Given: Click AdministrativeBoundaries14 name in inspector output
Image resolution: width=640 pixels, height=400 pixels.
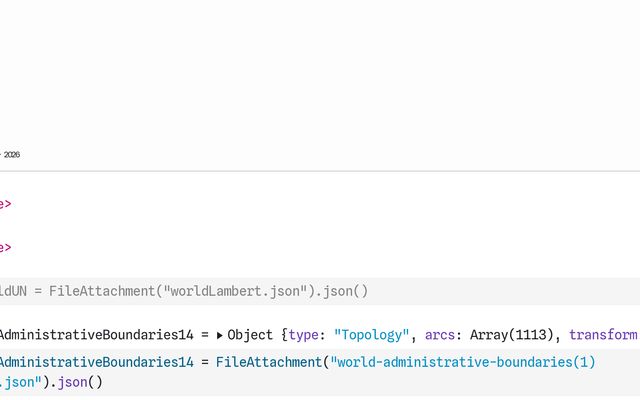Looking at the screenshot, I should coord(95,335).
